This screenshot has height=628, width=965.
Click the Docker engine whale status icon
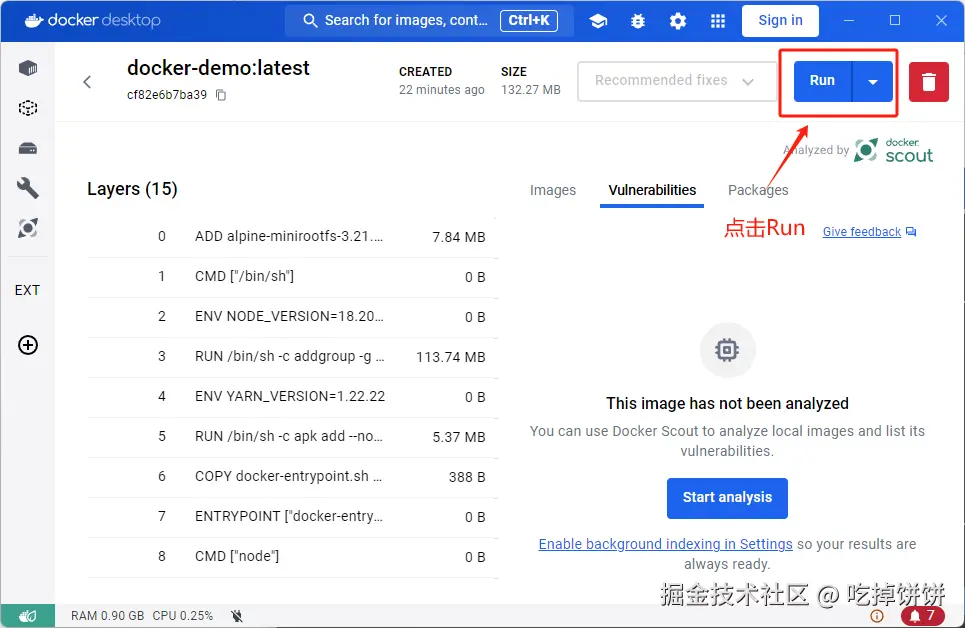coord(28,616)
